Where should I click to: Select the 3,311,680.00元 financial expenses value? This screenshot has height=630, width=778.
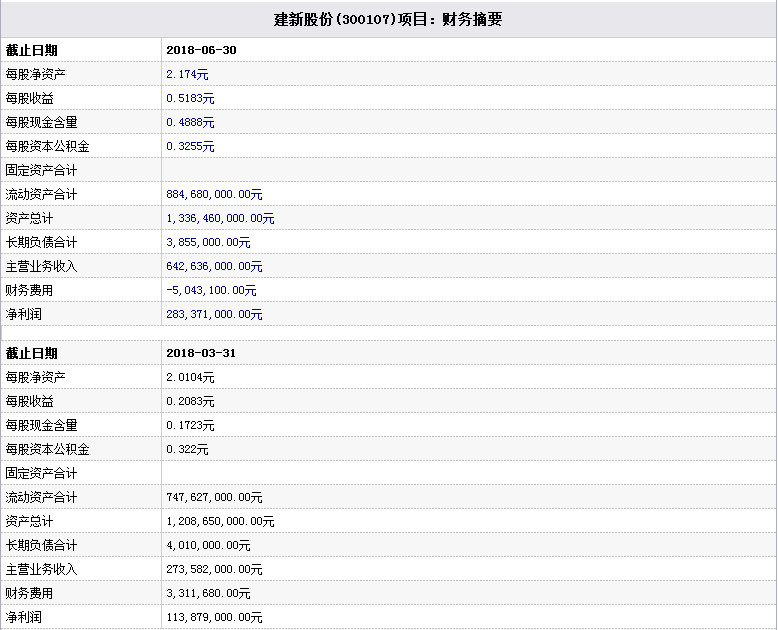tap(208, 593)
